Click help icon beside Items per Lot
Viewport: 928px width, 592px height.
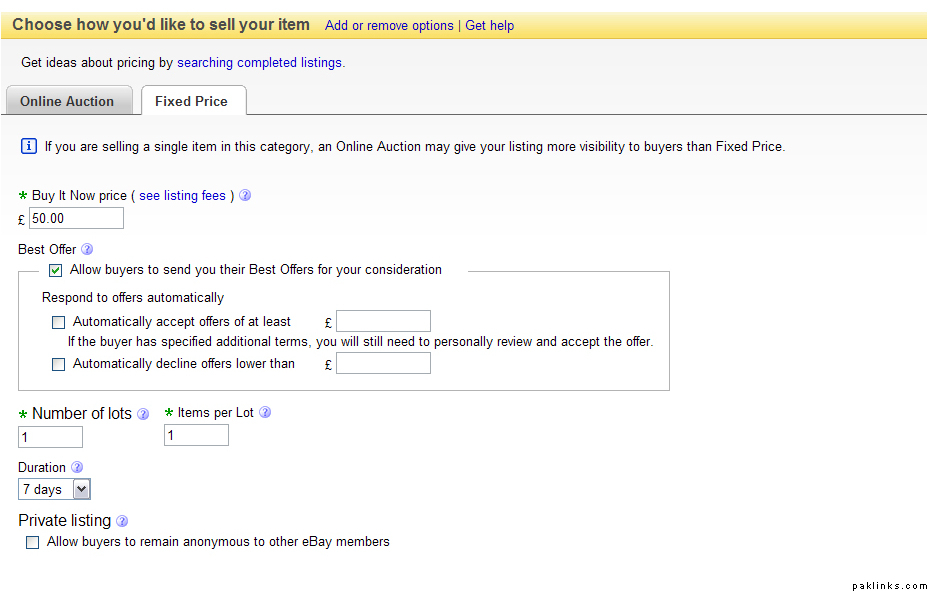(265, 413)
